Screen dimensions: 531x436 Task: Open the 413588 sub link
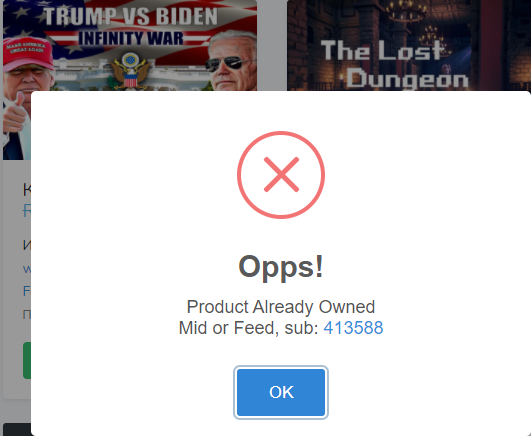353,328
